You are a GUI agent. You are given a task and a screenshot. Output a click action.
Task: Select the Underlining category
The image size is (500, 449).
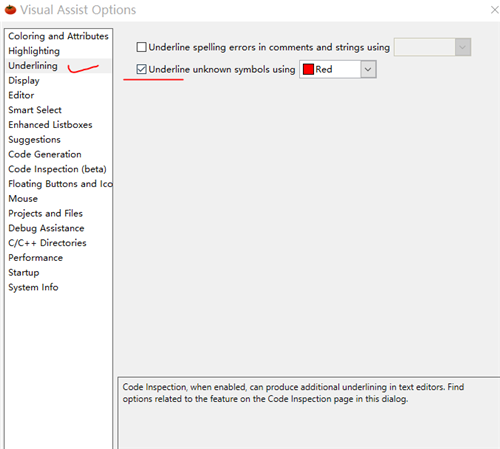coord(33,66)
